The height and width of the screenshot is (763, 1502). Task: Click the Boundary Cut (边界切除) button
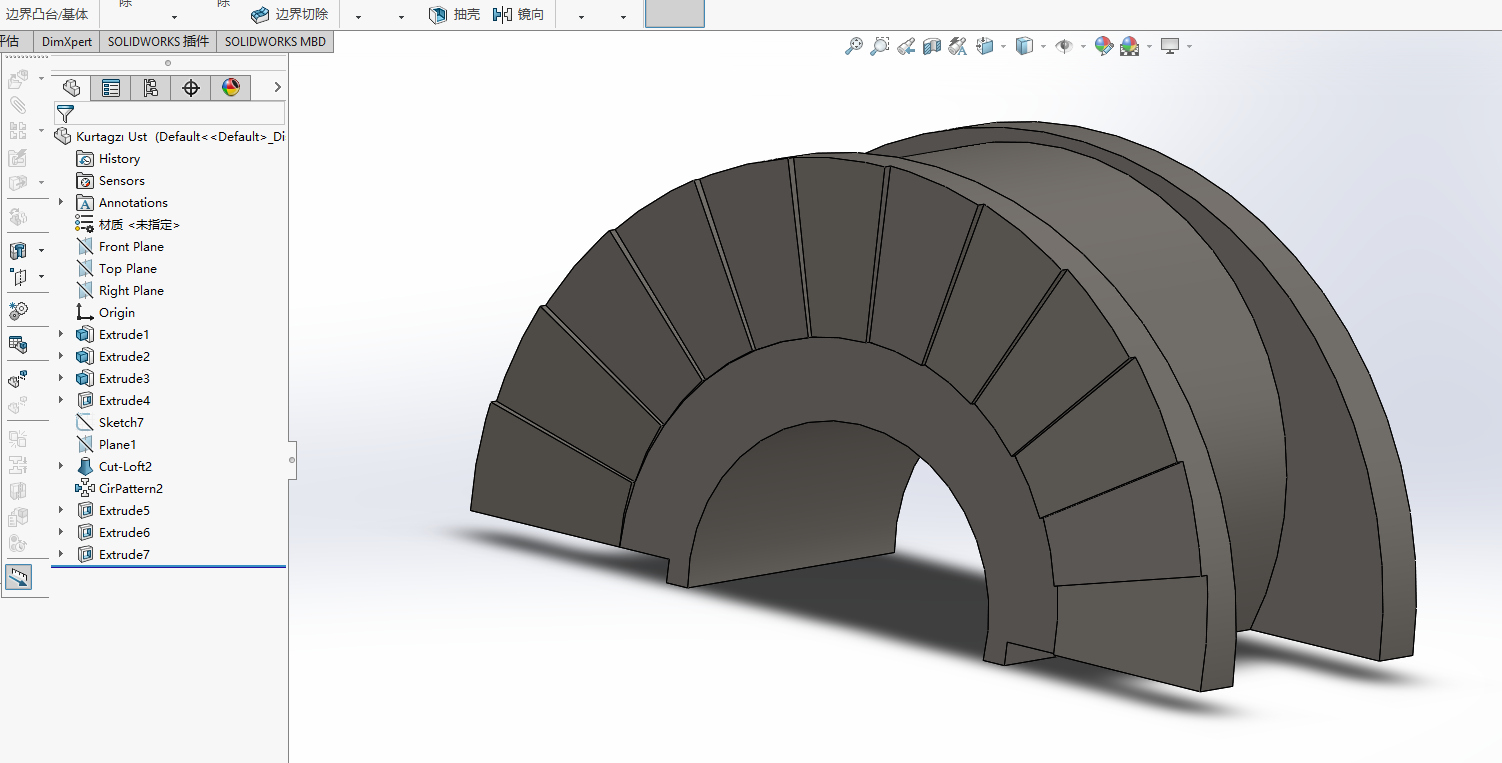(289, 15)
